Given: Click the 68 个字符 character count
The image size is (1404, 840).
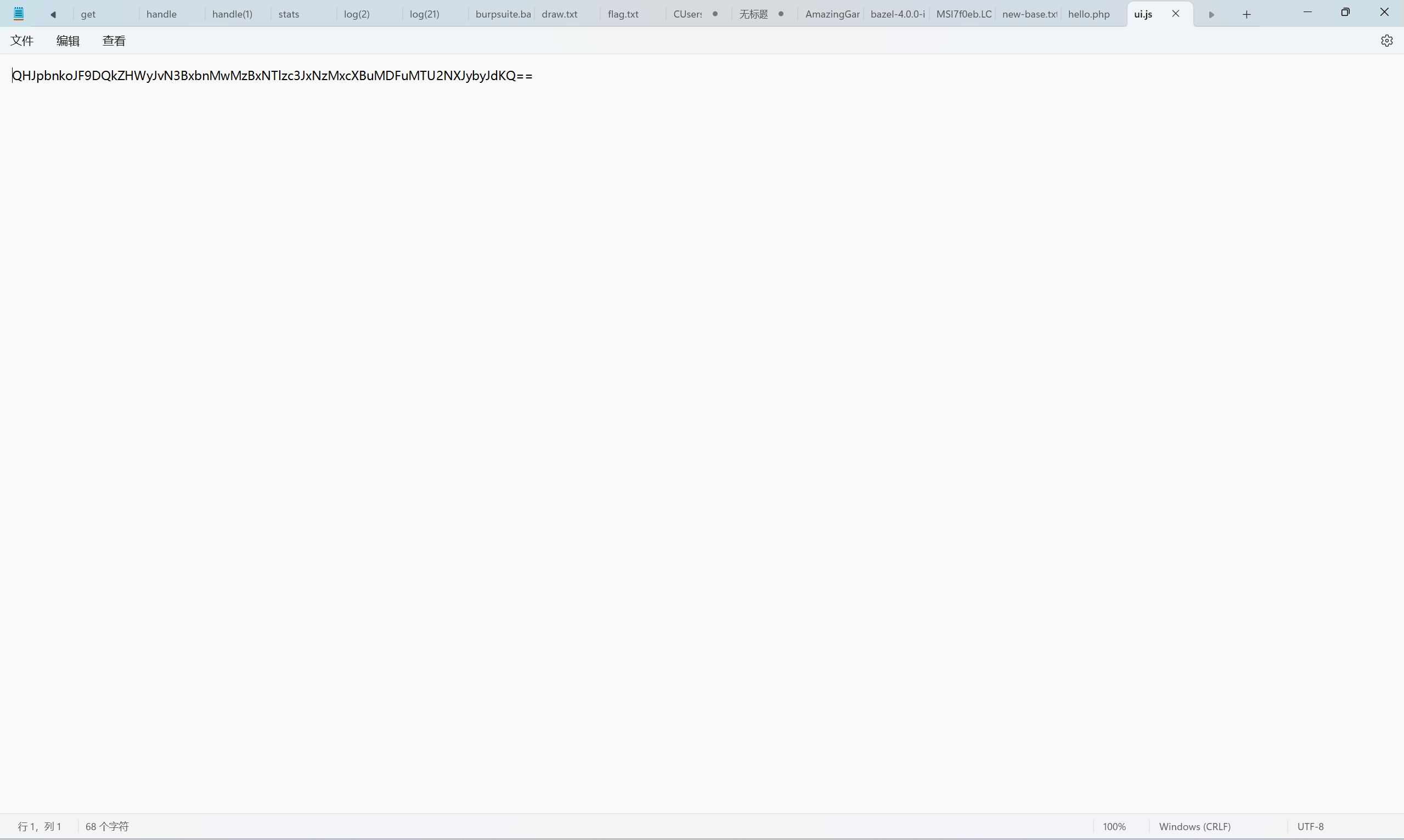Looking at the screenshot, I should pyautogui.click(x=107, y=826).
